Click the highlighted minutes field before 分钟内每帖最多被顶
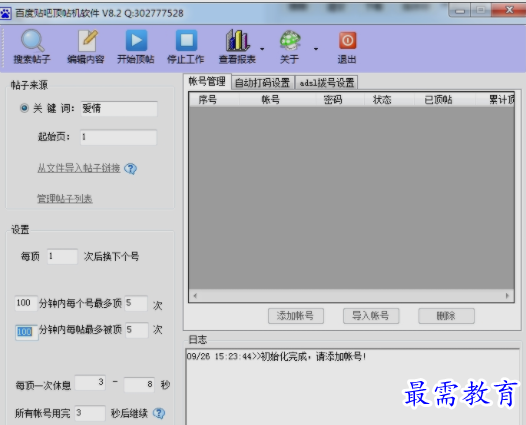This screenshot has width=526, height=425. [x=27, y=332]
